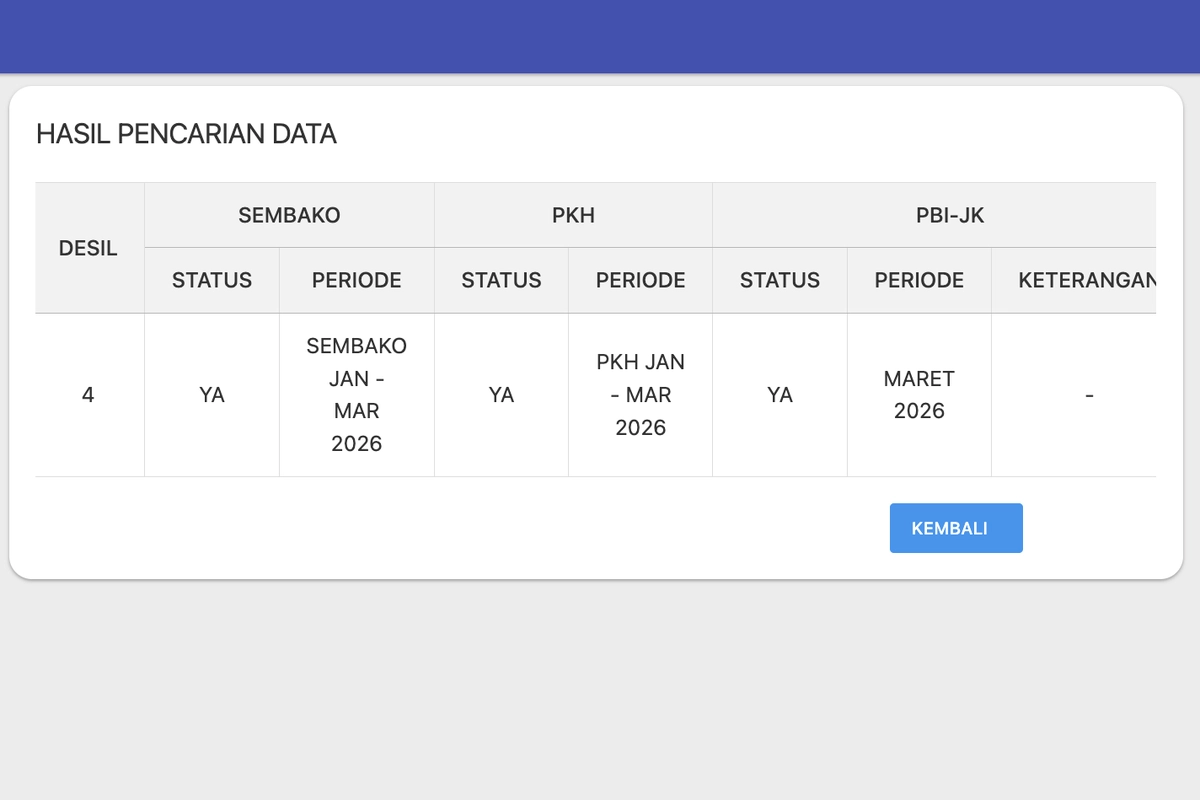Image resolution: width=1200 pixels, height=800 pixels.
Task: Click STATUS header under PBI-JK
Action: (x=780, y=281)
